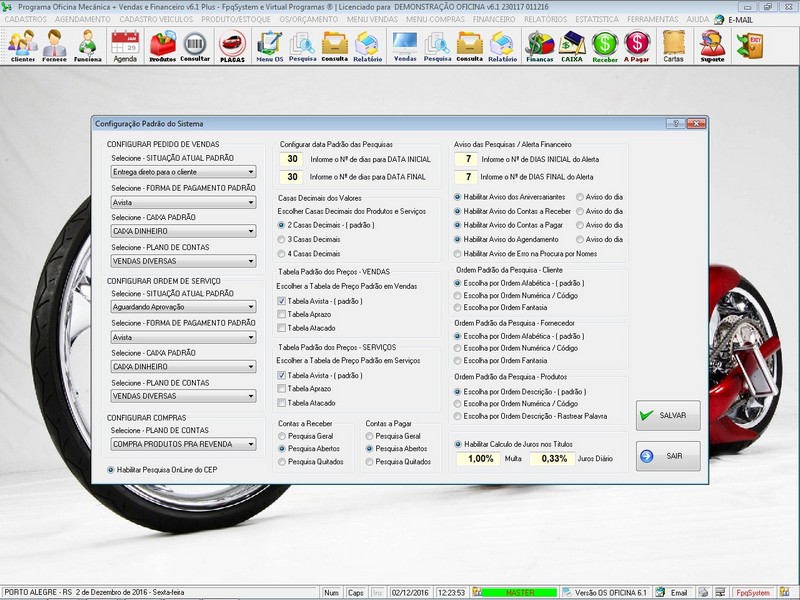The image size is (800, 600).
Task: Open the Fornece suppliers icon
Action: click(55, 45)
